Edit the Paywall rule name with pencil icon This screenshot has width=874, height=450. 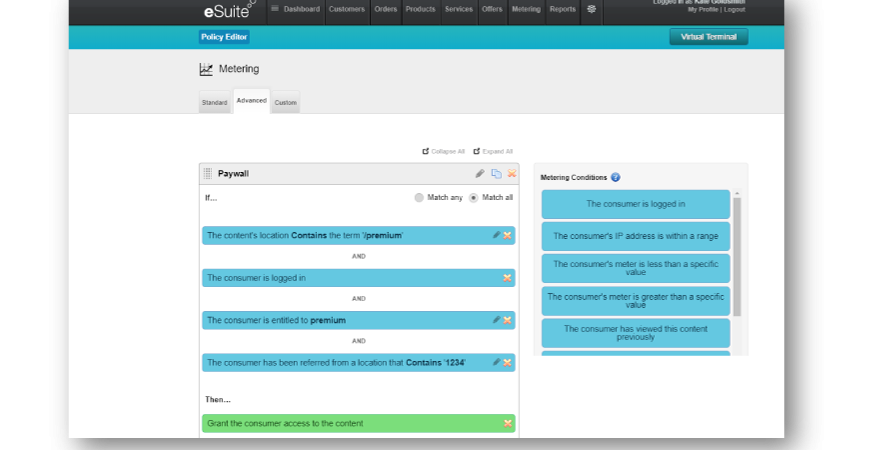[x=480, y=174]
